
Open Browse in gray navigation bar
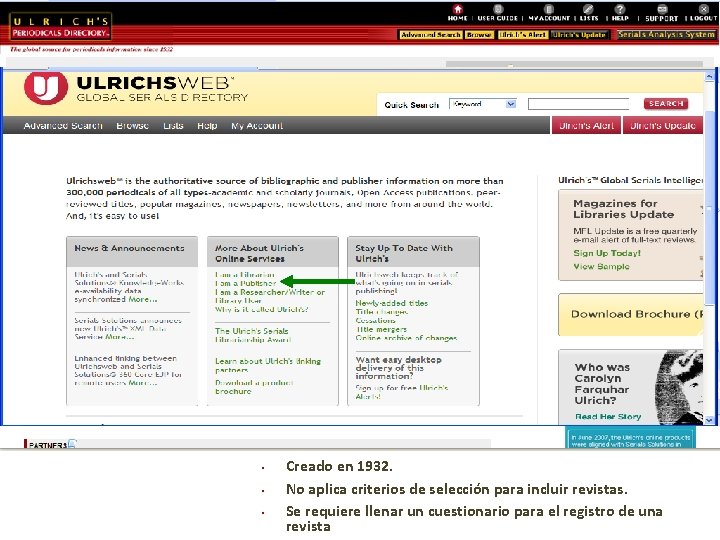coord(132,125)
